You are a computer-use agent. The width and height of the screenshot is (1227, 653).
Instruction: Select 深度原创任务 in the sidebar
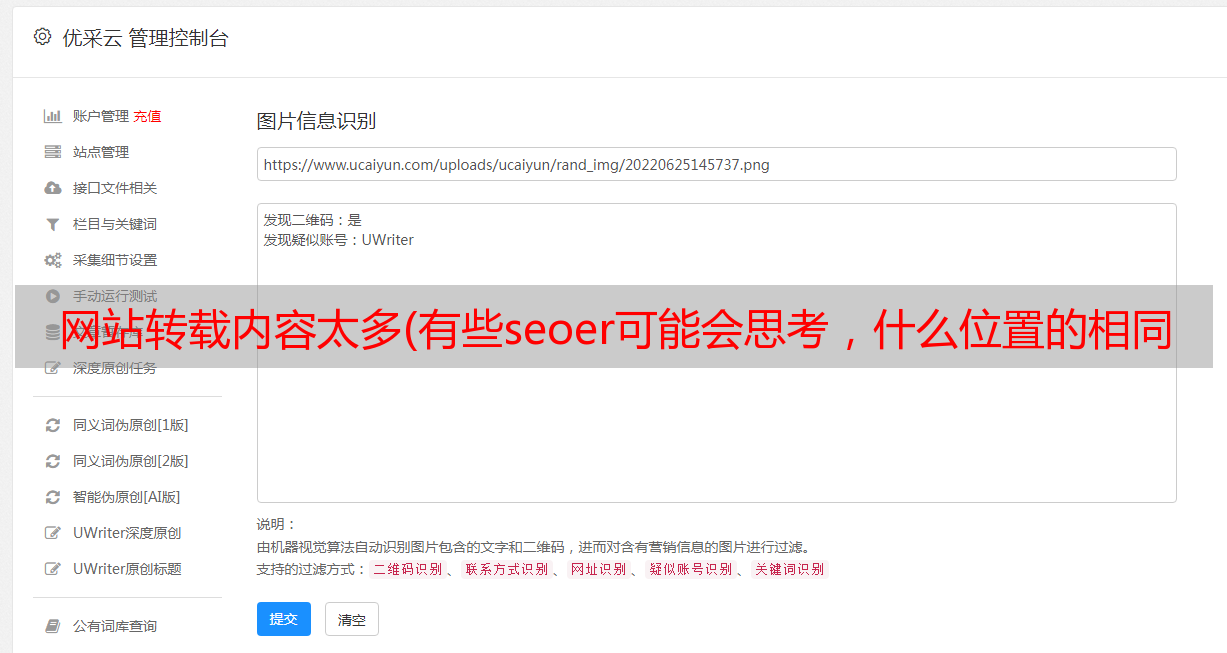114,368
